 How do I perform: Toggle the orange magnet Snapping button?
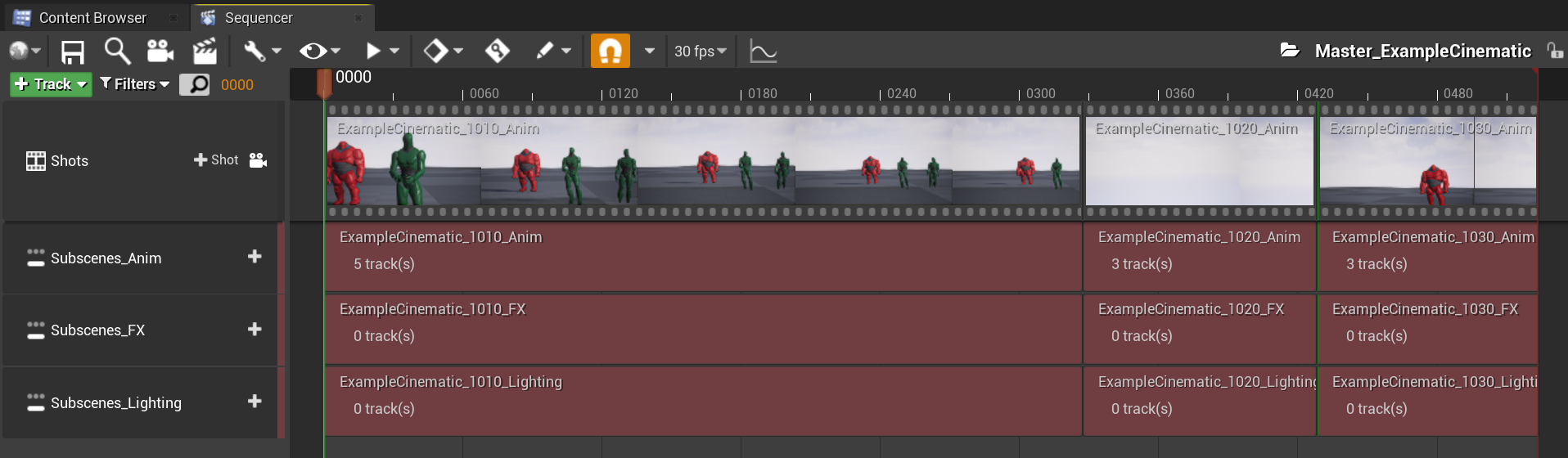tap(611, 51)
